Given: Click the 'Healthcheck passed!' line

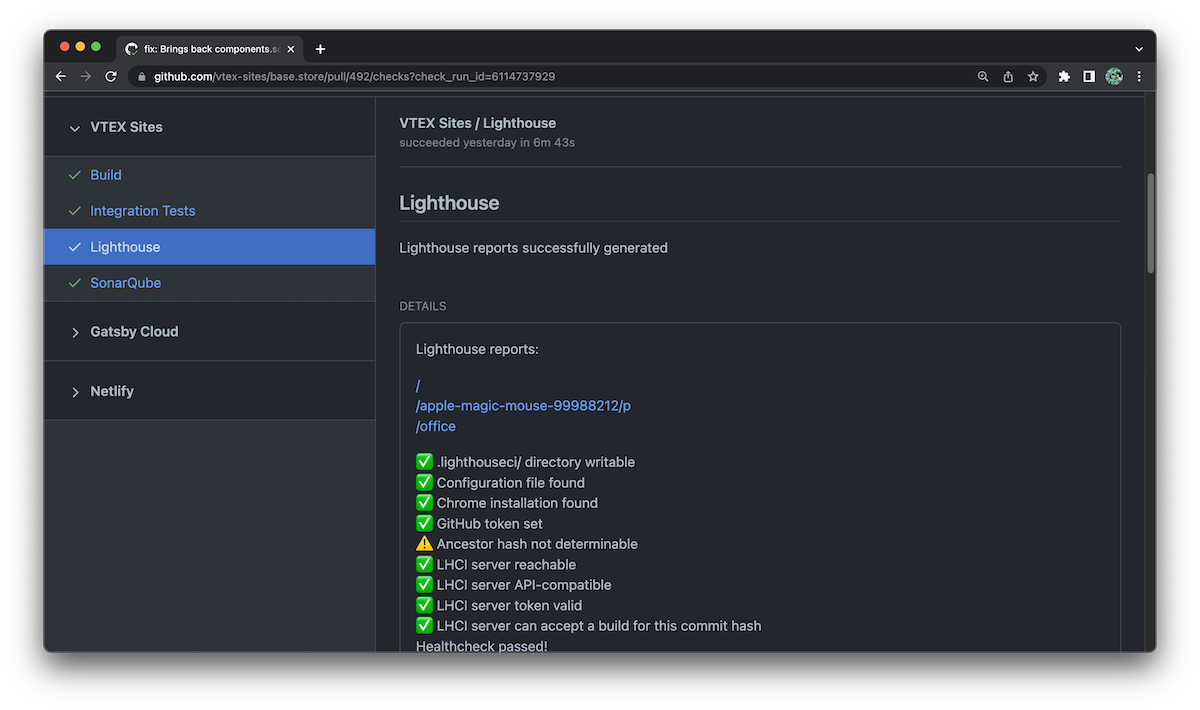Looking at the screenshot, I should (x=482, y=647).
